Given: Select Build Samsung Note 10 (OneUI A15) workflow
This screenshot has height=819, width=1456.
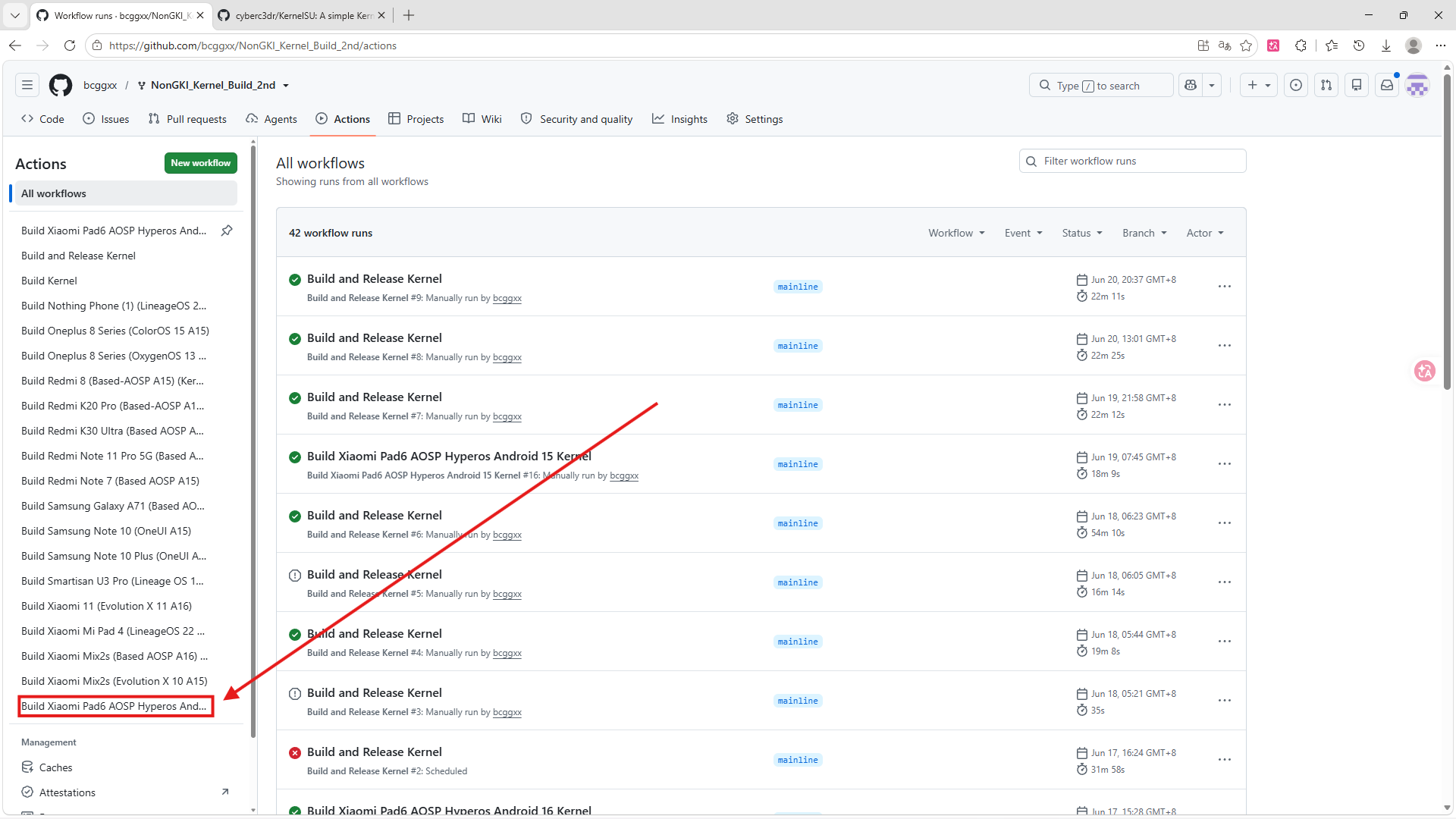Looking at the screenshot, I should pyautogui.click(x=106, y=531).
